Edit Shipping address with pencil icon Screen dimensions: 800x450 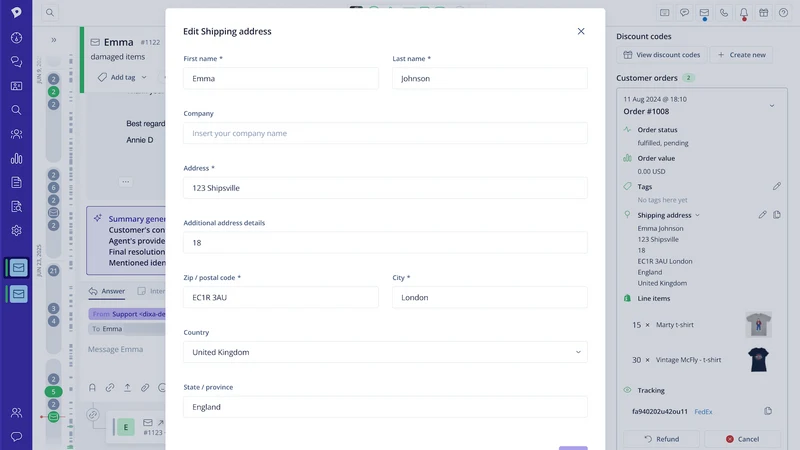pyautogui.click(x=762, y=215)
